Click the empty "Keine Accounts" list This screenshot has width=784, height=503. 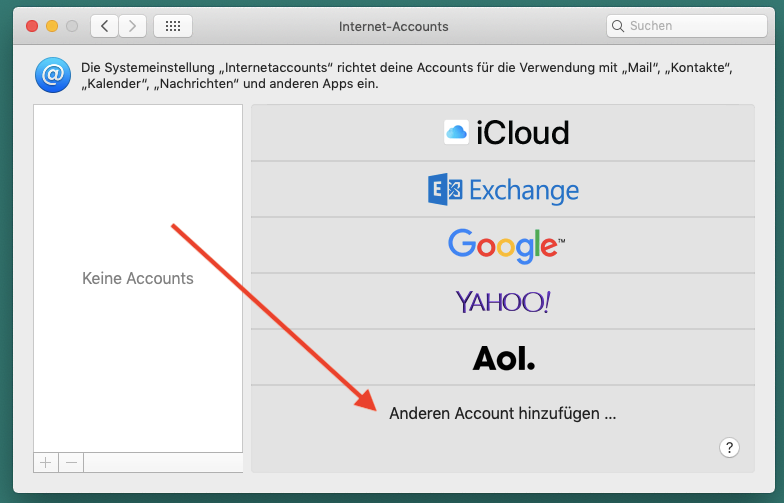tap(138, 278)
